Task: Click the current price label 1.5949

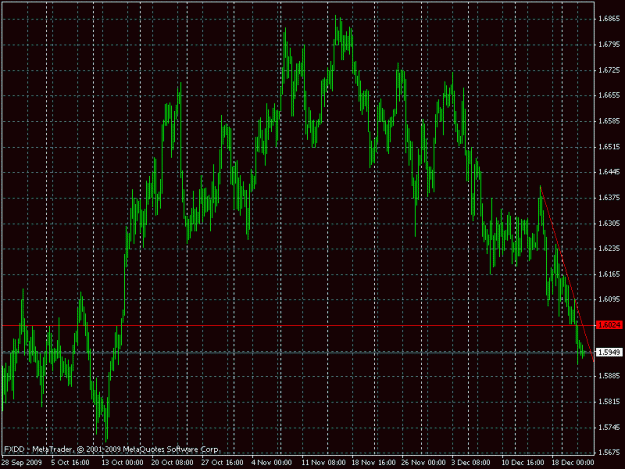Action: pos(609,352)
